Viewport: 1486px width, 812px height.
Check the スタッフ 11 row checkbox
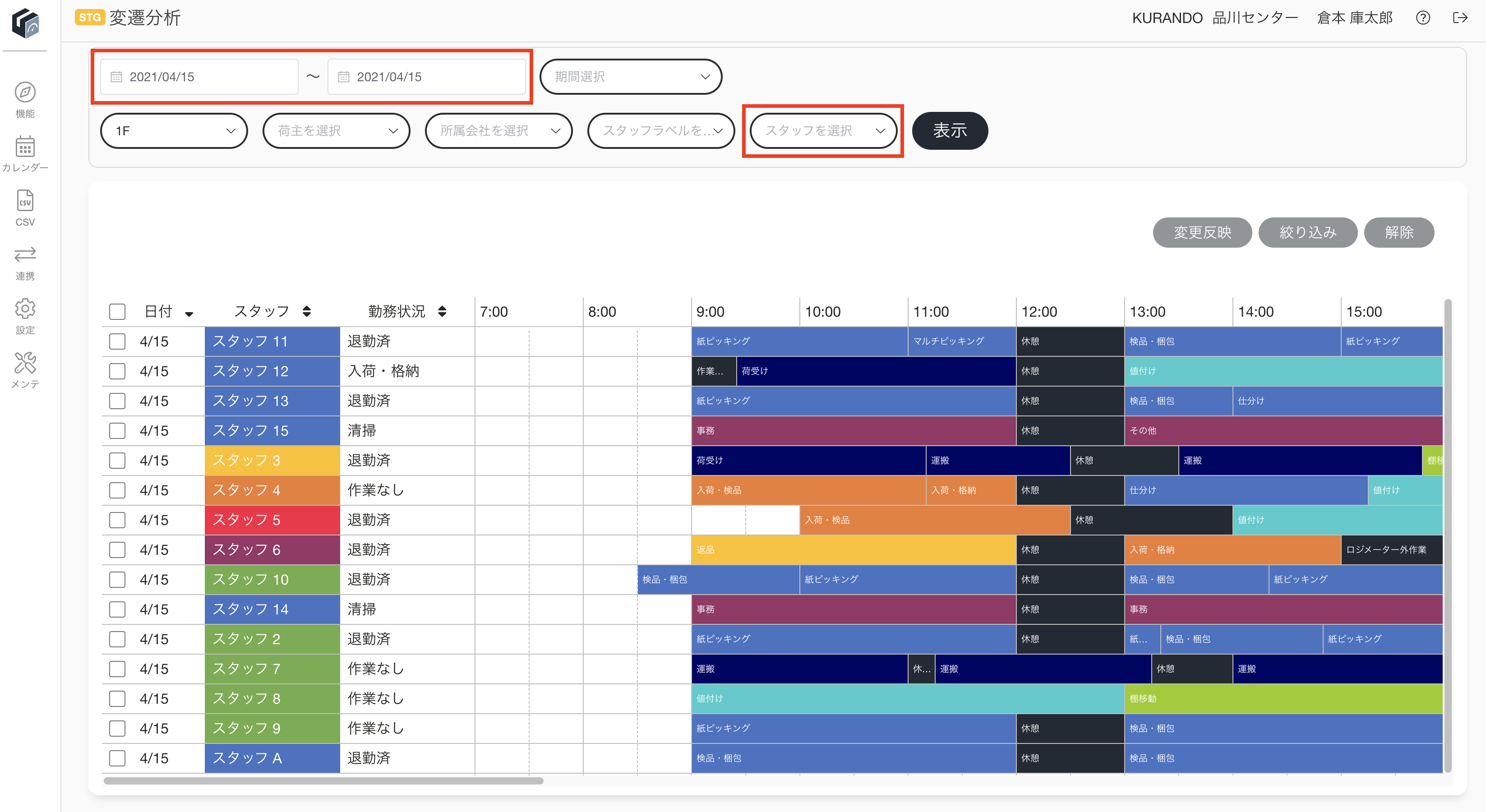point(117,341)
